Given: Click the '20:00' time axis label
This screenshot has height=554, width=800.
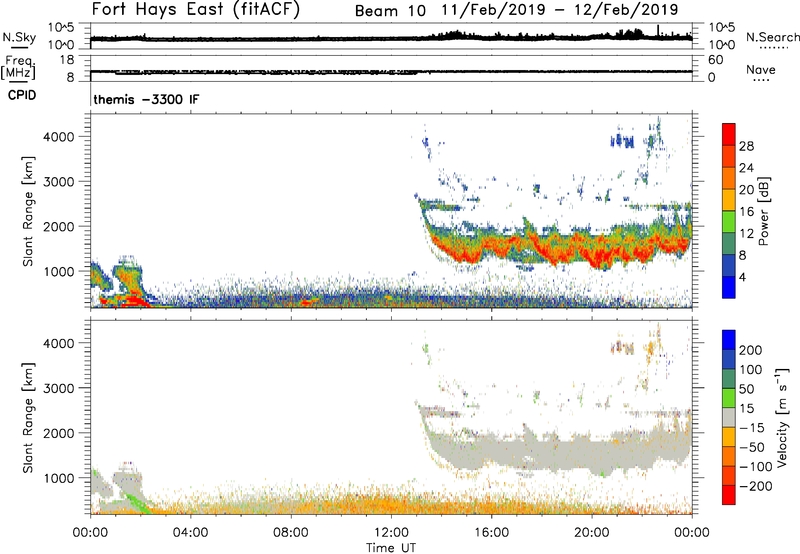Looking at the screenshot, I should (x=591, y=533).
